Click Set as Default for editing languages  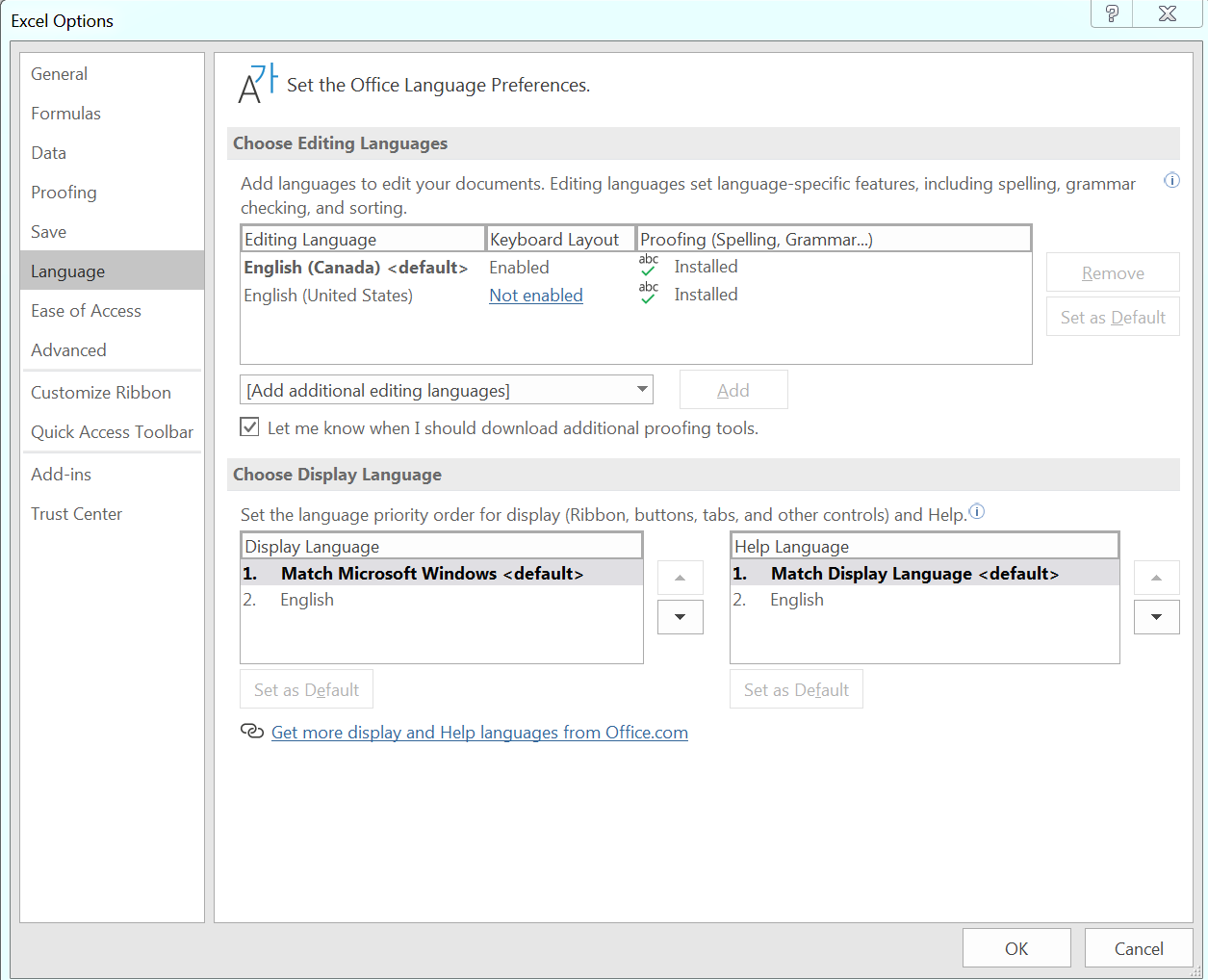click(1113, 317)
